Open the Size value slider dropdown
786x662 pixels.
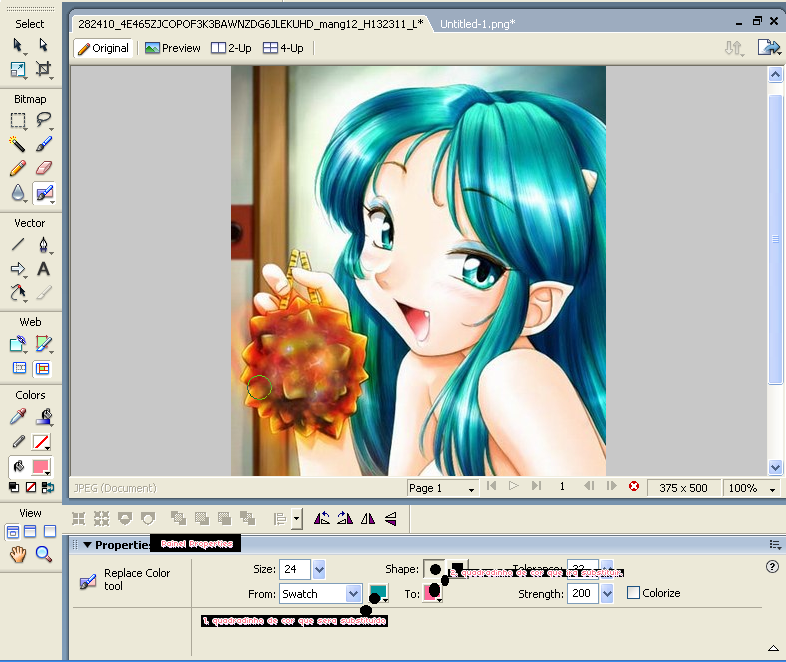[x=319, y=569]
